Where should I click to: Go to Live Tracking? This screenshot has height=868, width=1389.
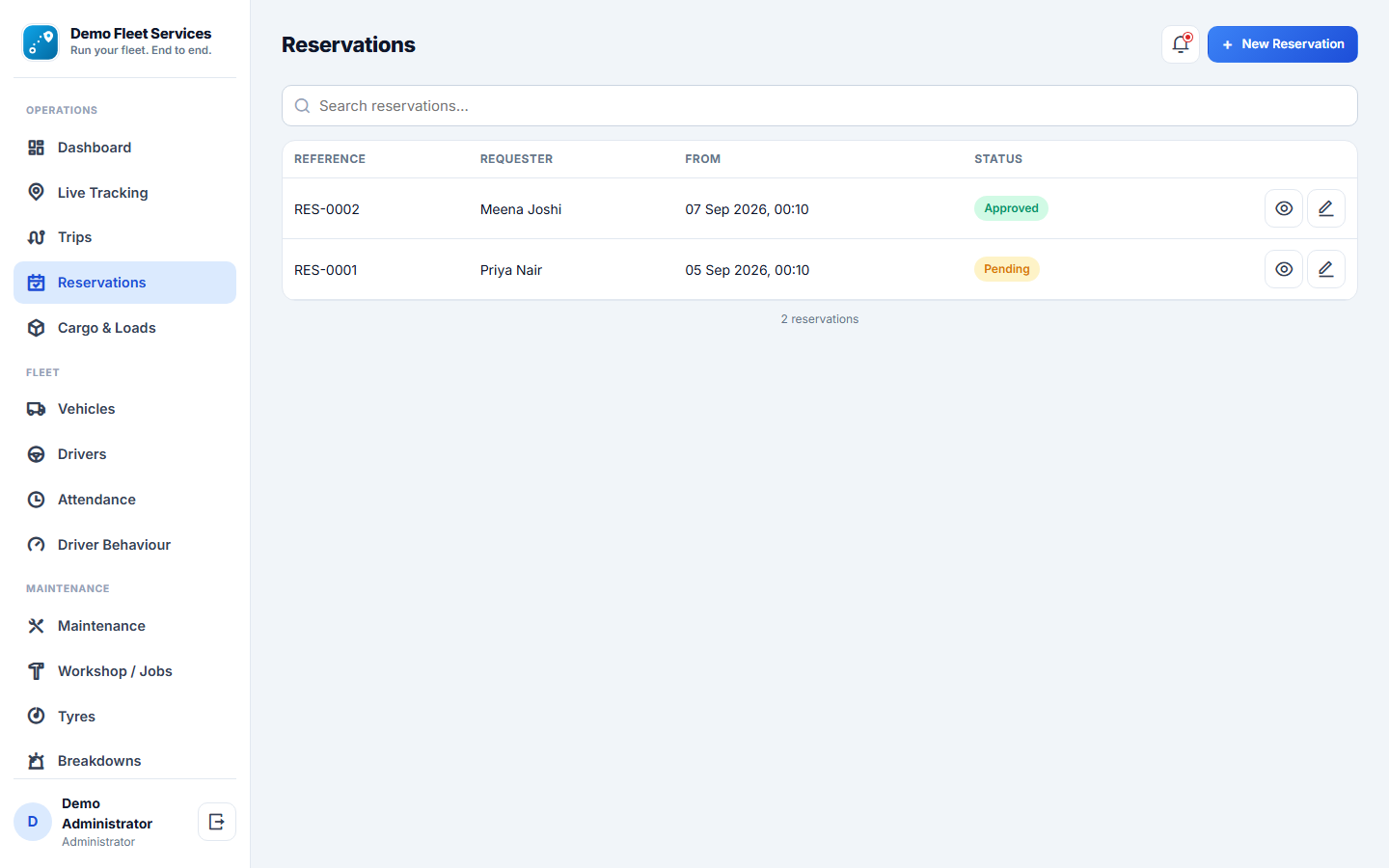[124, 193]
